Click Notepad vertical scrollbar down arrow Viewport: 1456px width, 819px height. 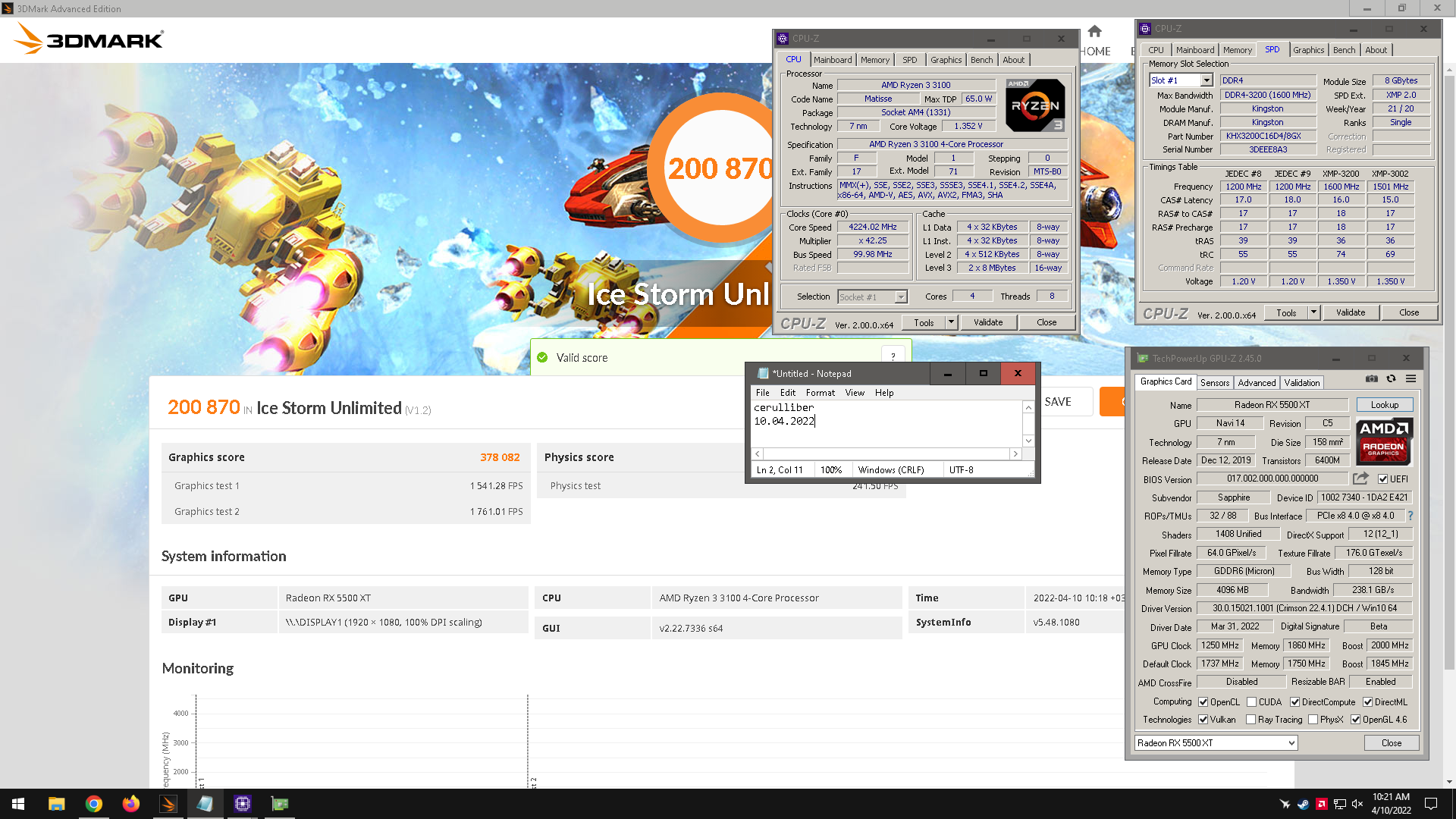click(1028, 441)
